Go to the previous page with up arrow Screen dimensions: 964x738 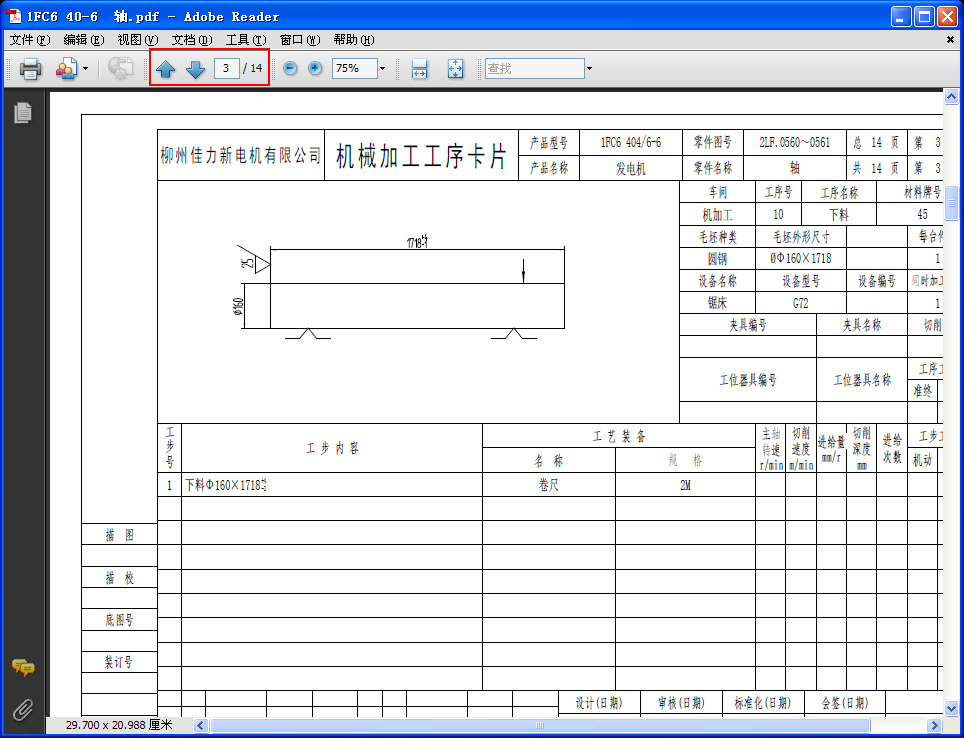tap(165, 69)
